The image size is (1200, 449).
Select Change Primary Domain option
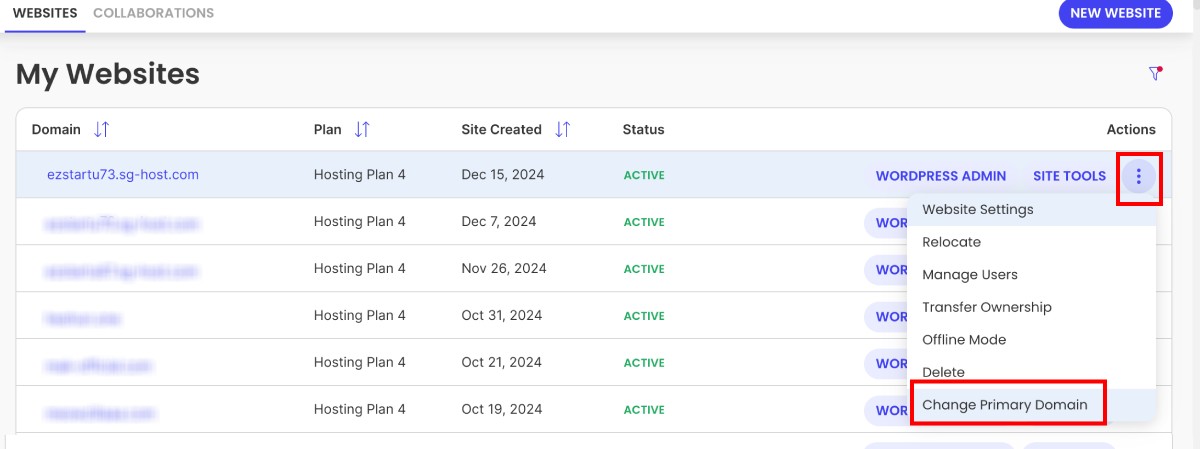[x=1004, y=405]
